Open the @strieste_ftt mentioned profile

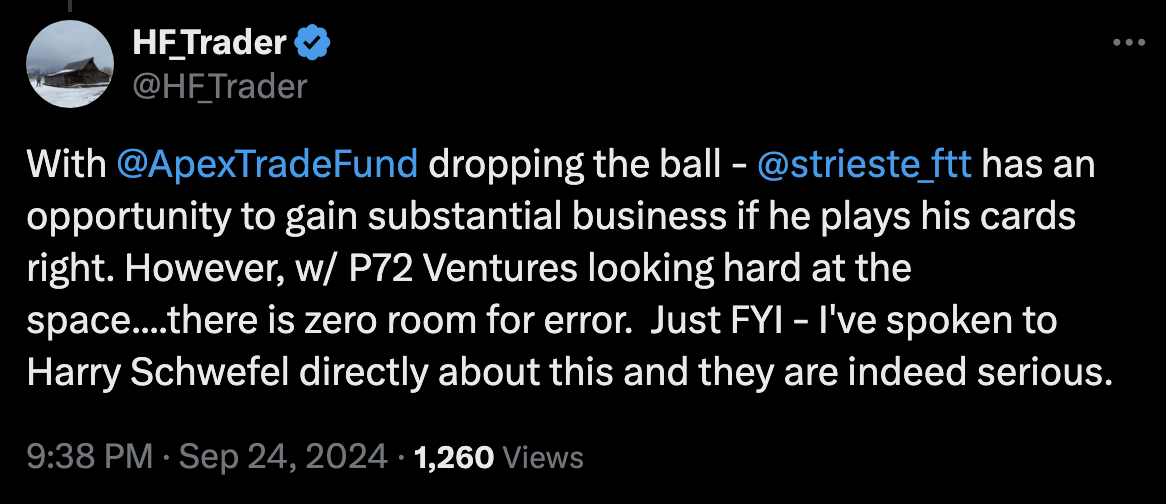pos(864,165)
